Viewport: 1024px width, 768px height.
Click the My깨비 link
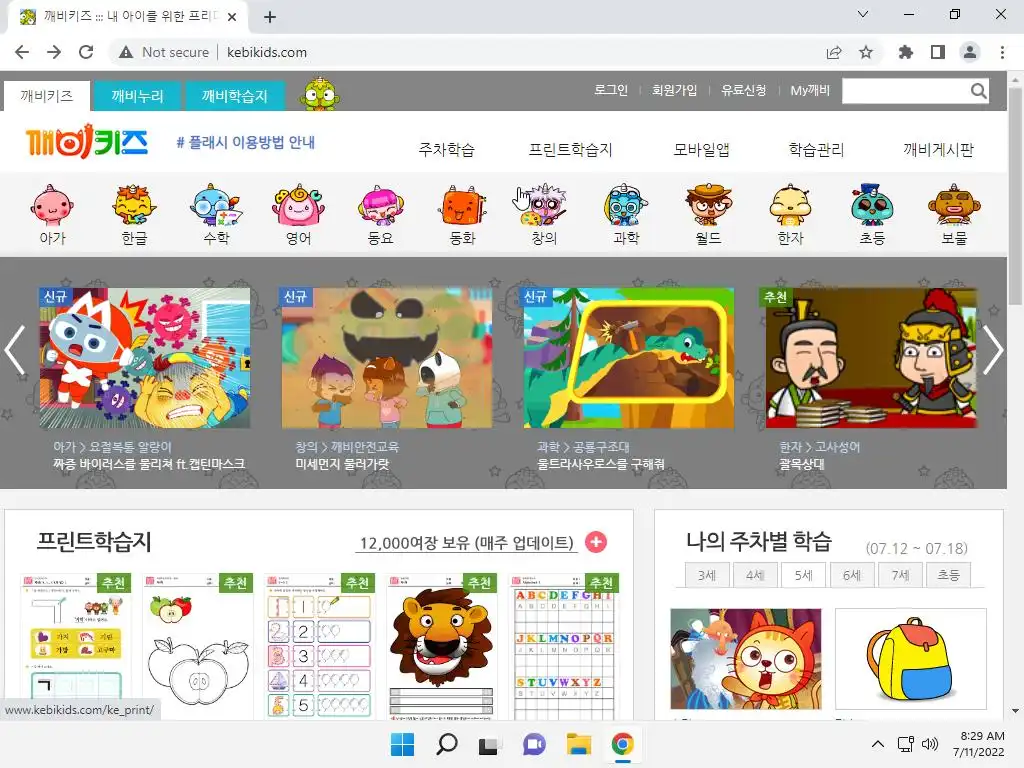[810, 90]
